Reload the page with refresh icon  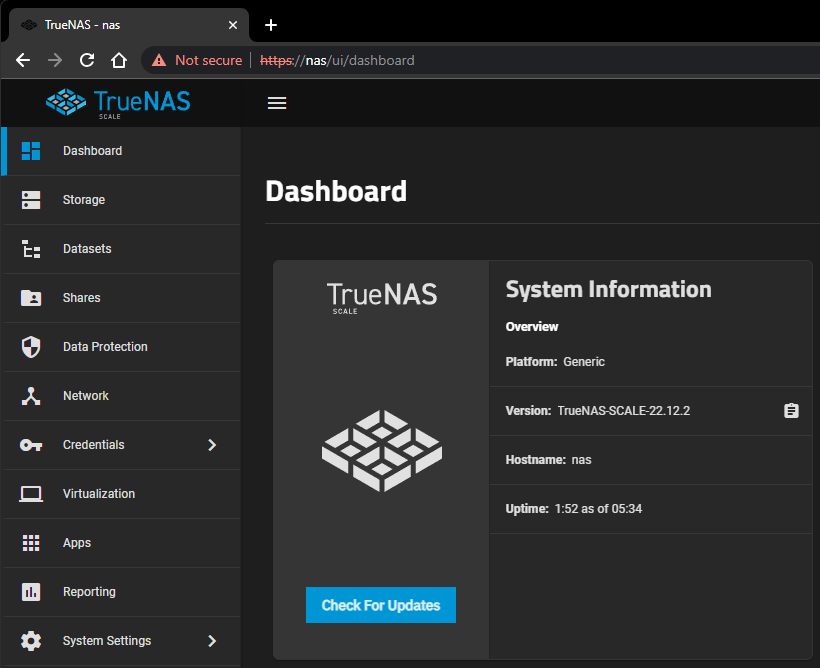coord(87,60)
